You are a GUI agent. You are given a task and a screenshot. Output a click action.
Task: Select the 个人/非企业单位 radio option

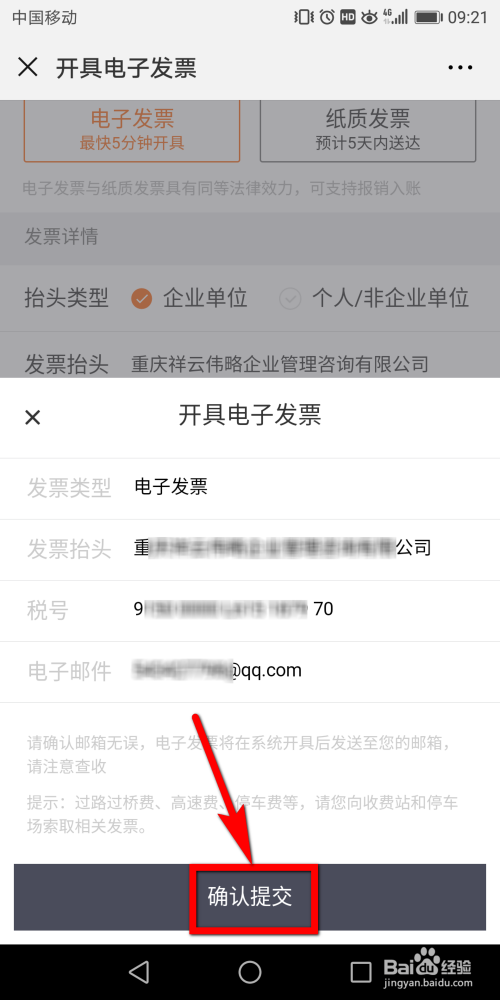374,298
